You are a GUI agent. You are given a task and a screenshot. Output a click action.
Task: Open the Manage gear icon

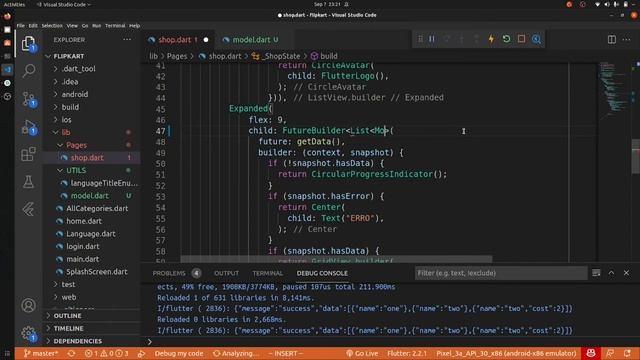pos(28,333)
